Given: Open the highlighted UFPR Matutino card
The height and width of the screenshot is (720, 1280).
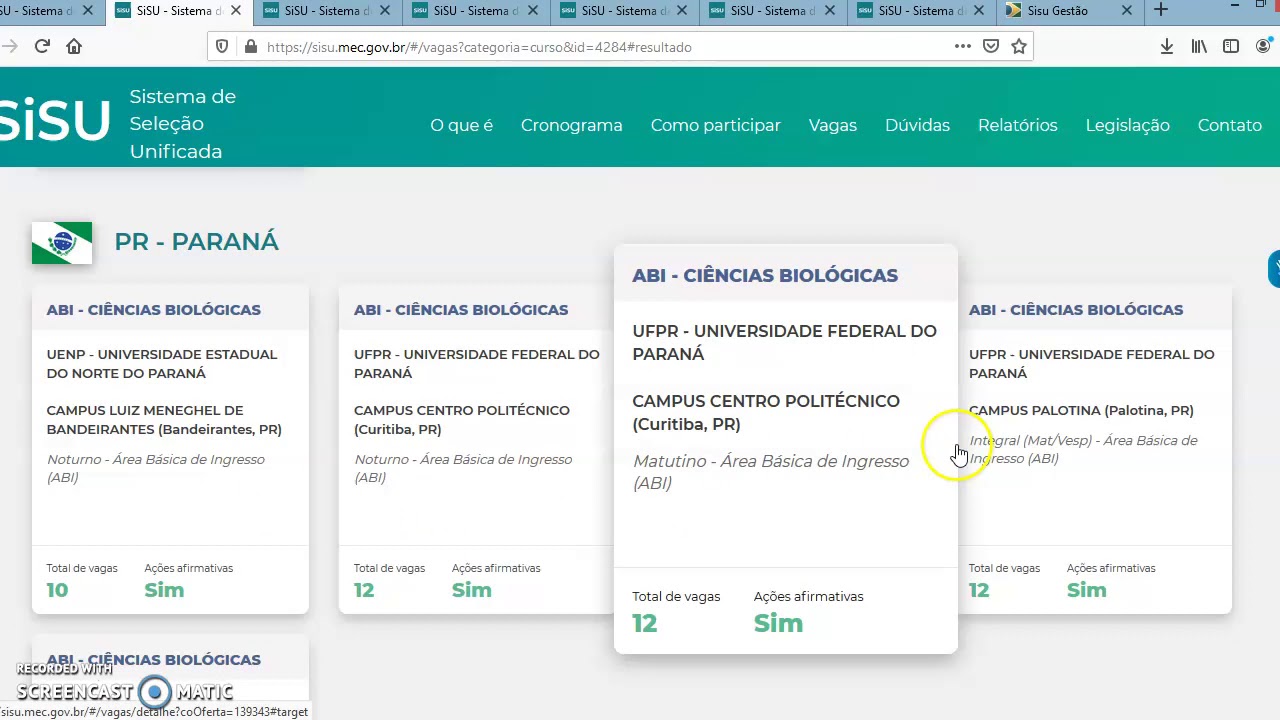Looking at the screenshot, I should (785, 449).
